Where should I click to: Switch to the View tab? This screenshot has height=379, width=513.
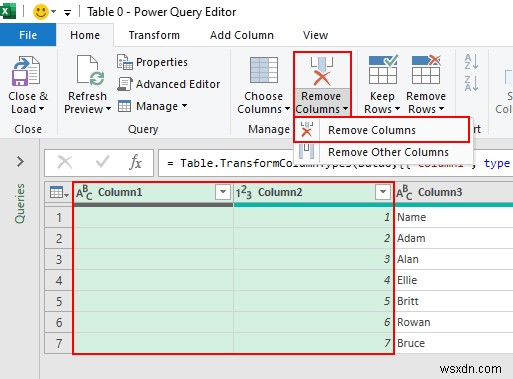point(315,35)
